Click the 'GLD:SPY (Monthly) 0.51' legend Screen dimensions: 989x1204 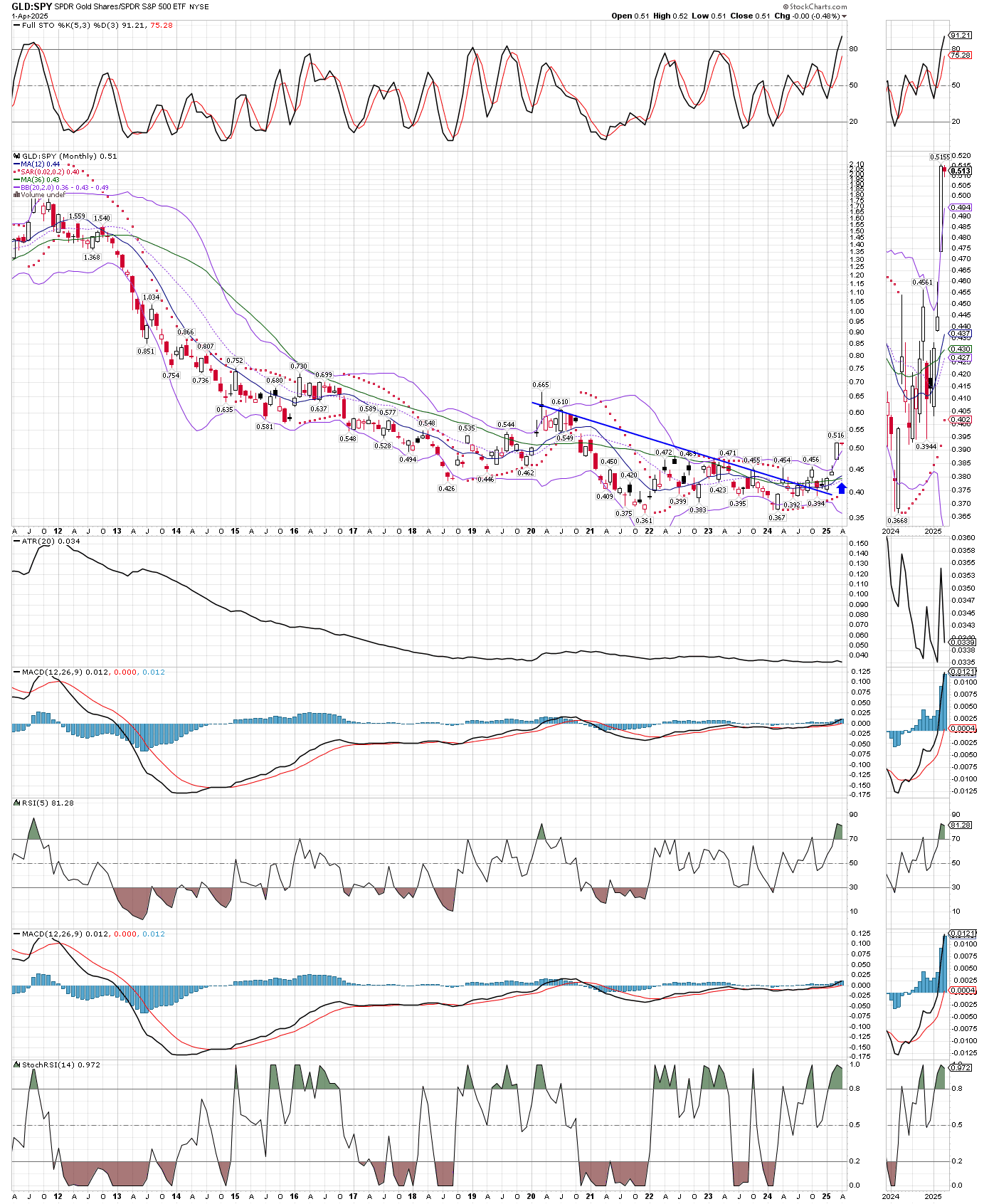point(69,157)
